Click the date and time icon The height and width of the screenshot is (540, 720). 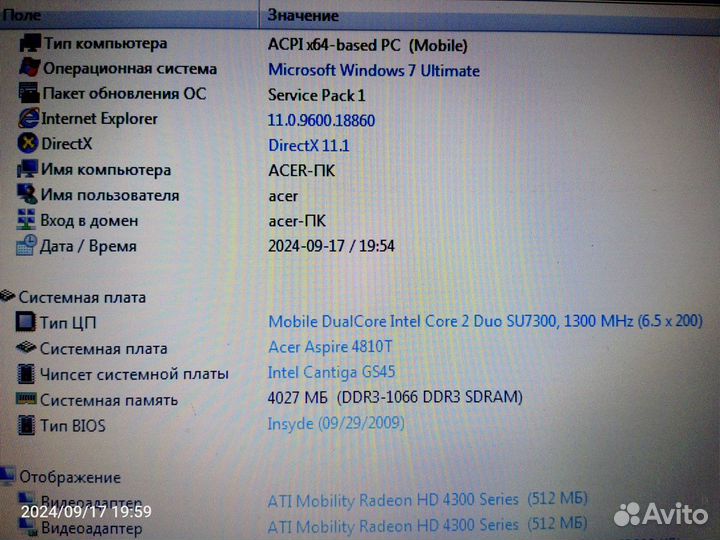26,245
